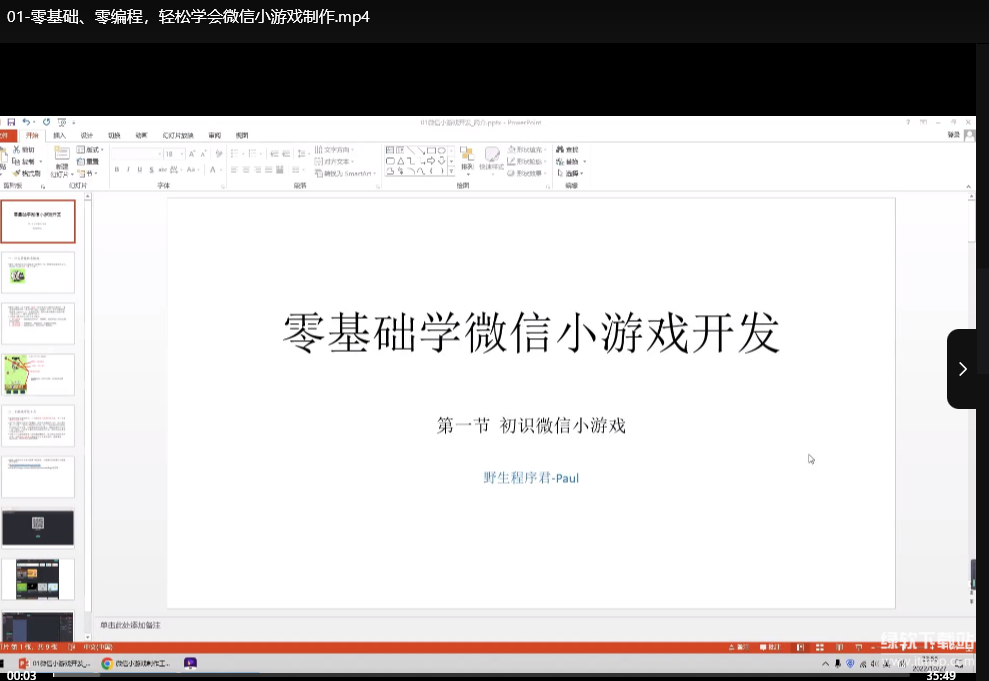
Task: Switch to Slide Sorter view in status bar
Action: pyautogui.click(x=819, y=647)
